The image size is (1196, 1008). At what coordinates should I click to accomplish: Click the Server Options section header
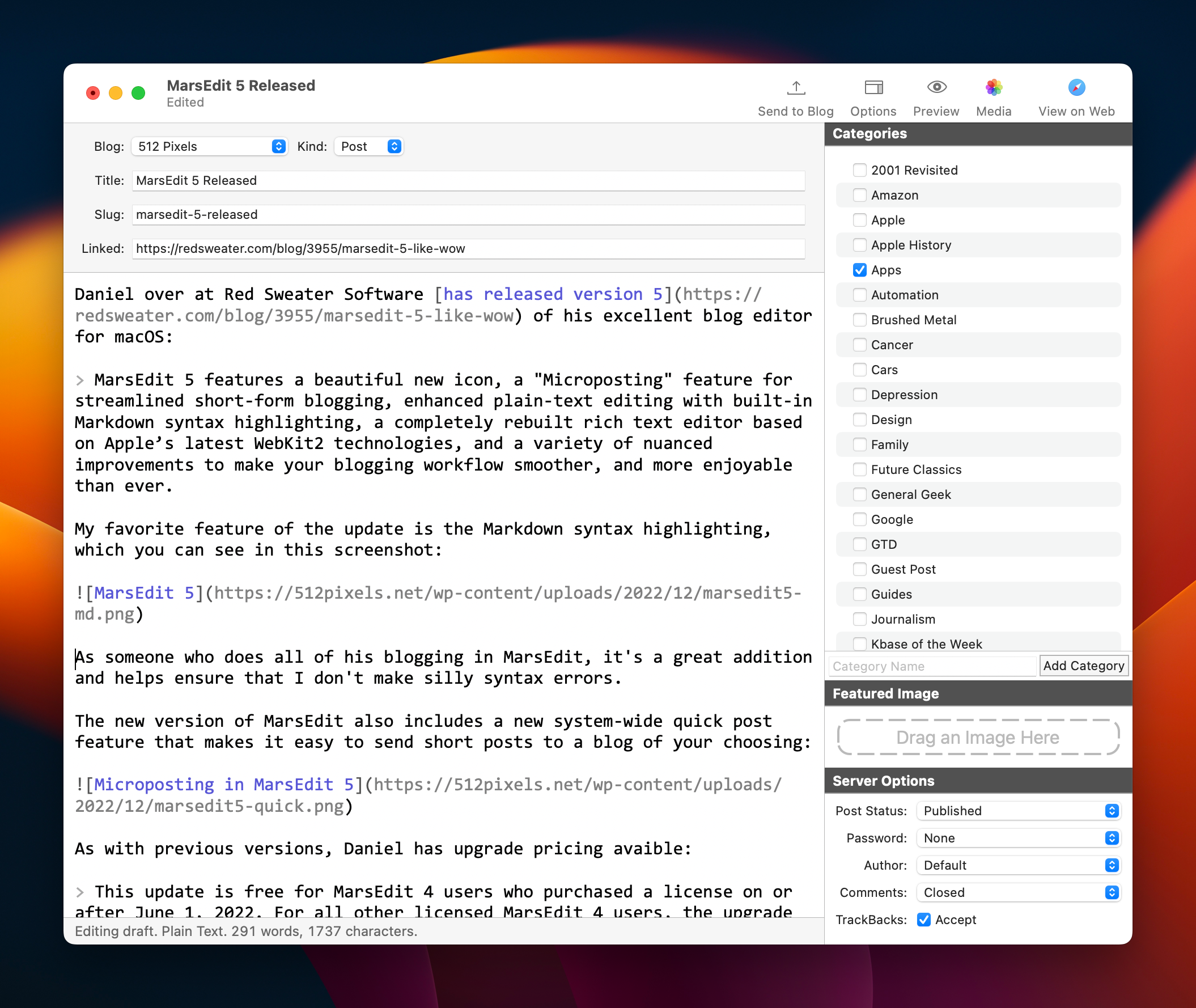(x=978, y=782)
